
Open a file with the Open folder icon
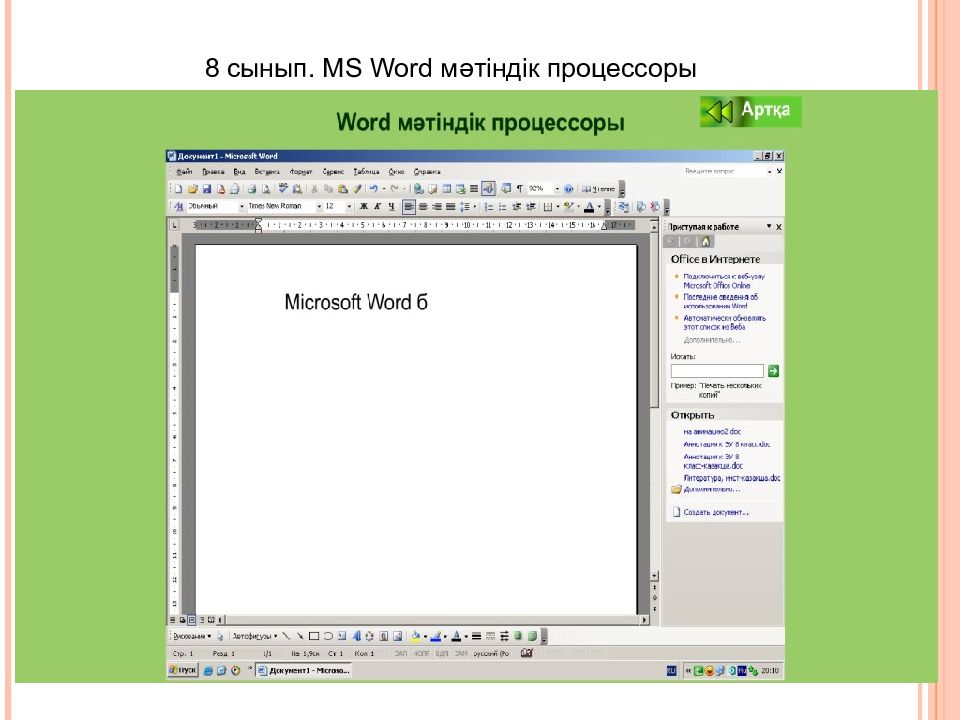pyautogui.click(x=192, y=189)
